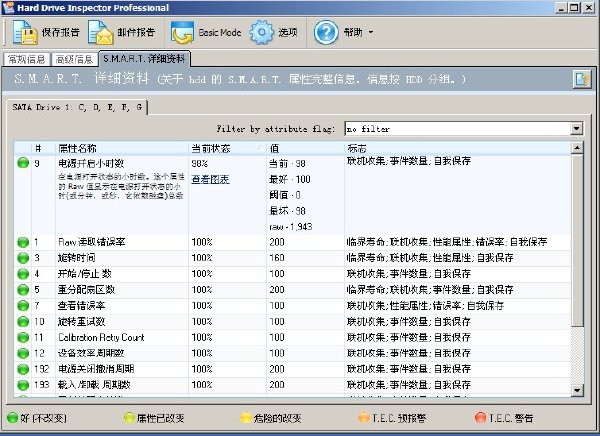This screenshot has height=436, width=600.
Task: Click the Mail Report envelope icon (邮件报告)
Action: (x=101, y=33)
